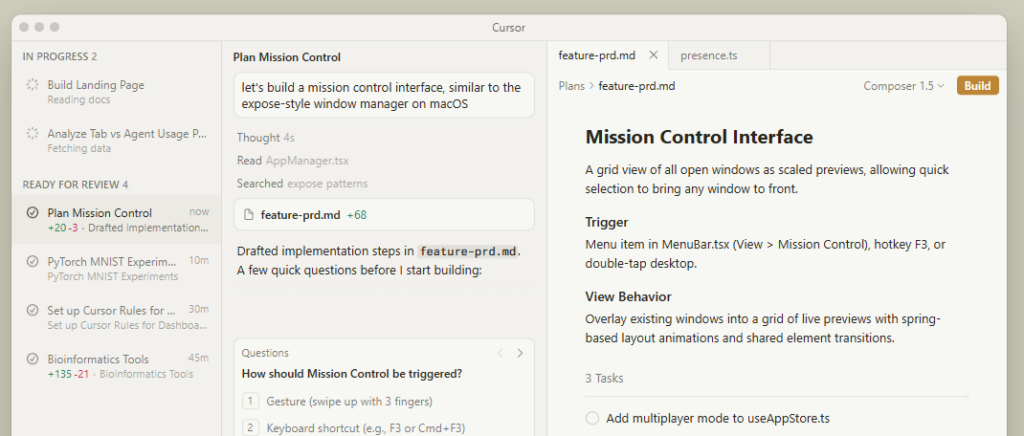Screen dimensions: 1024x436
Task: Click +135 -21 diff stats on Bioinformatics
Action: (x=69, y=374)
